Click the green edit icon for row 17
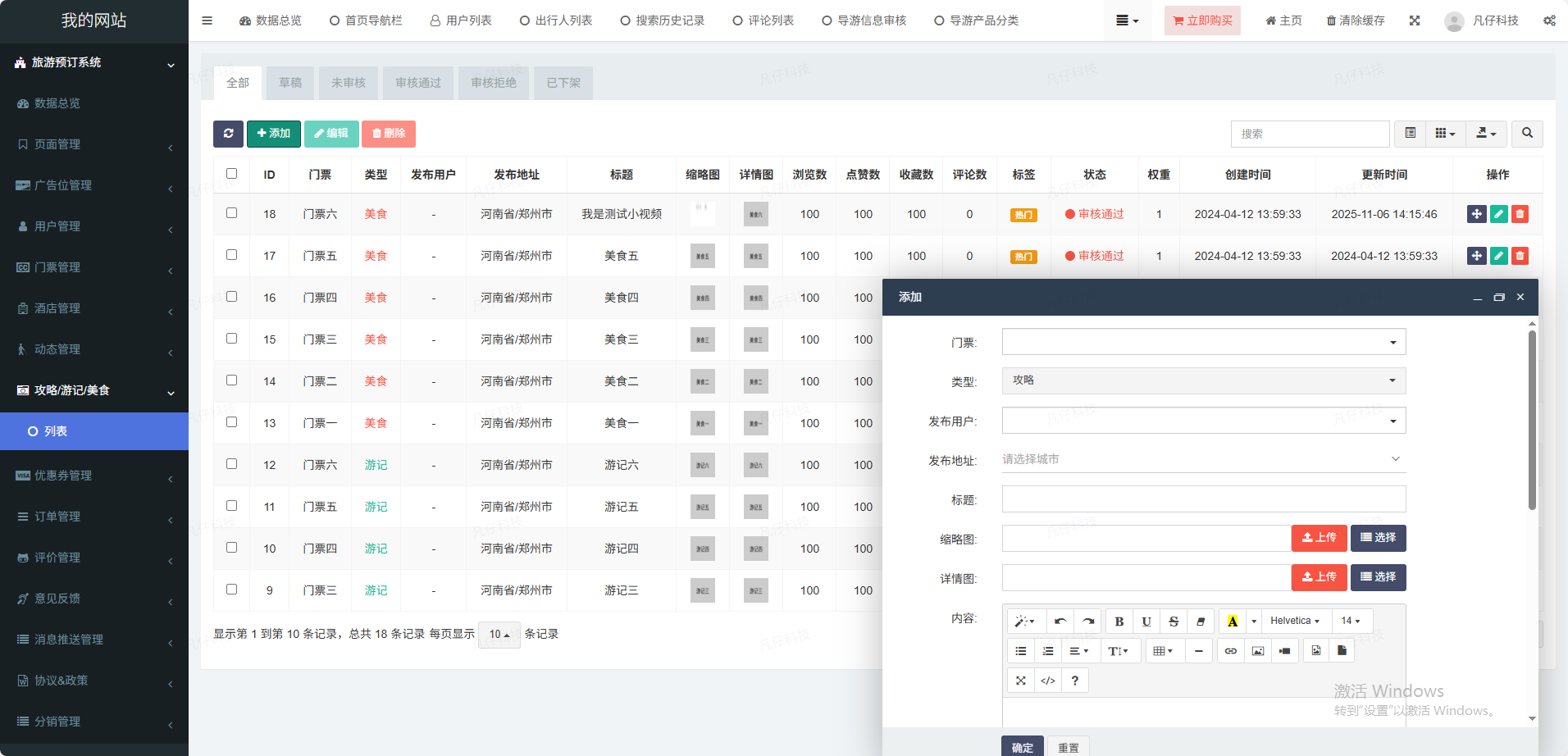1568x756 pixels. pos(1498,256)
